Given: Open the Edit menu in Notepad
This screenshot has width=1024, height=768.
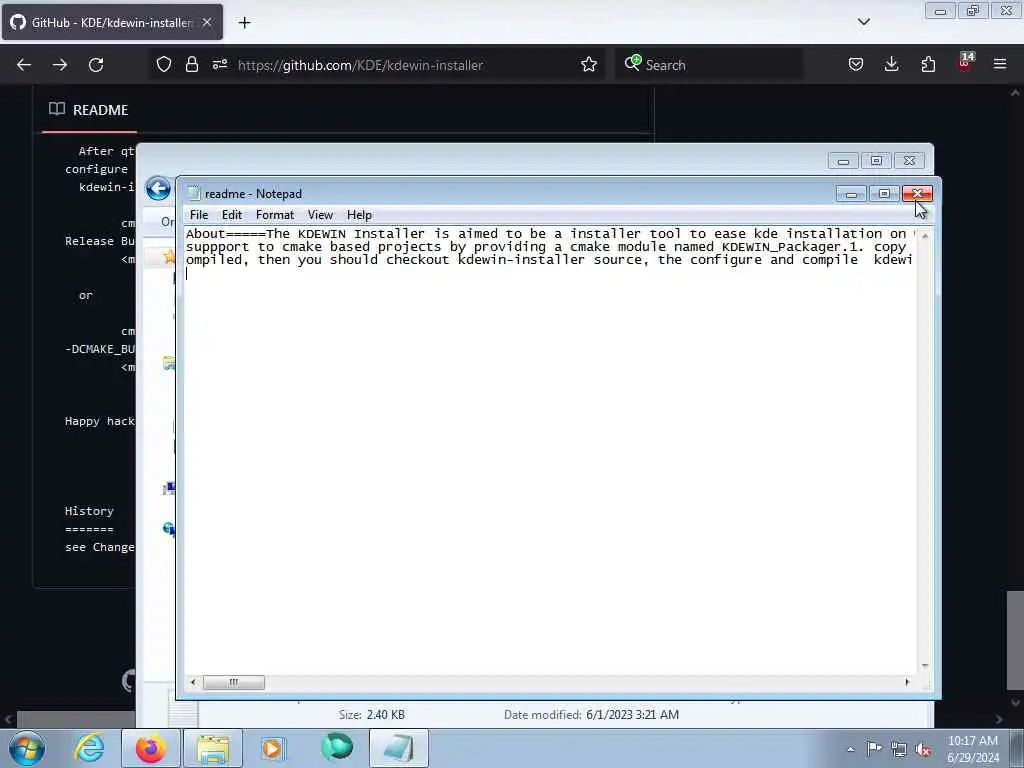Looking at the screenshot, I should (x=231, y=215).
